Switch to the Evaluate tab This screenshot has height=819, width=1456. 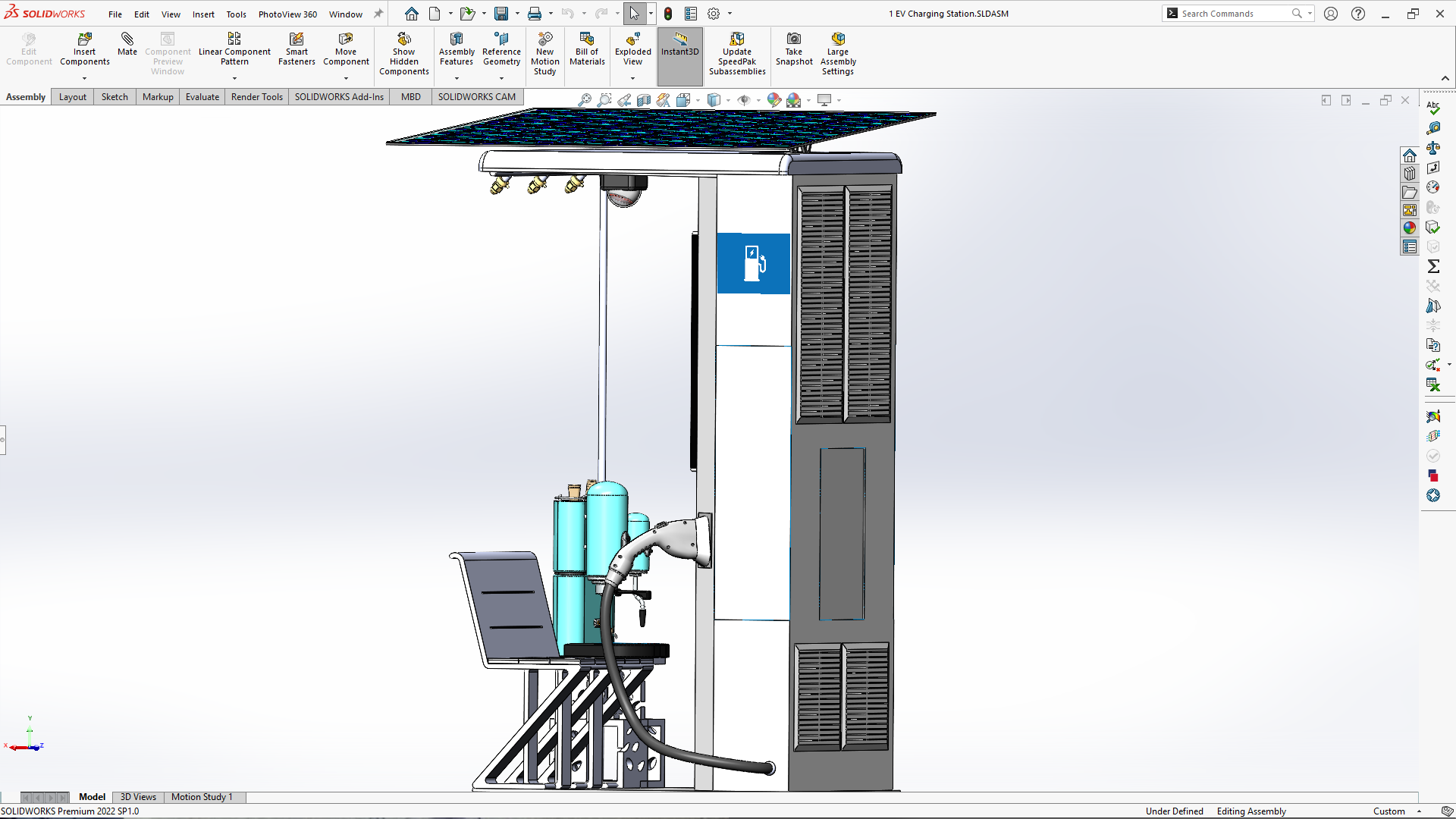point(202,97)
